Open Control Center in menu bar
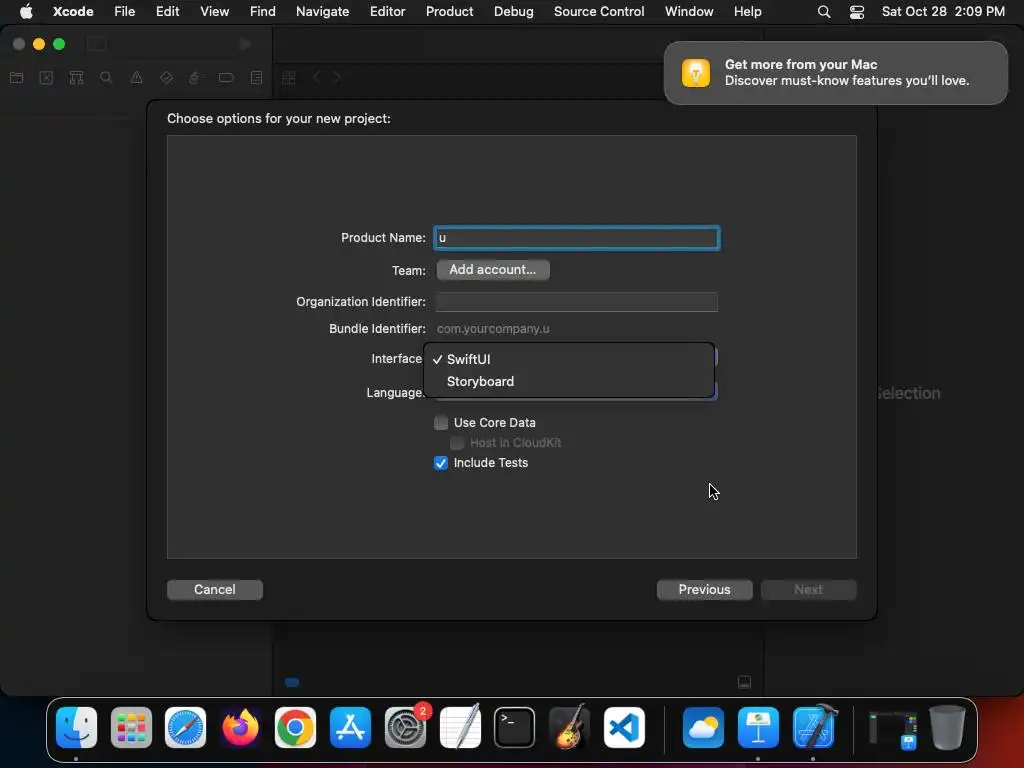The image size is (1024, 768). click(857, 12)
